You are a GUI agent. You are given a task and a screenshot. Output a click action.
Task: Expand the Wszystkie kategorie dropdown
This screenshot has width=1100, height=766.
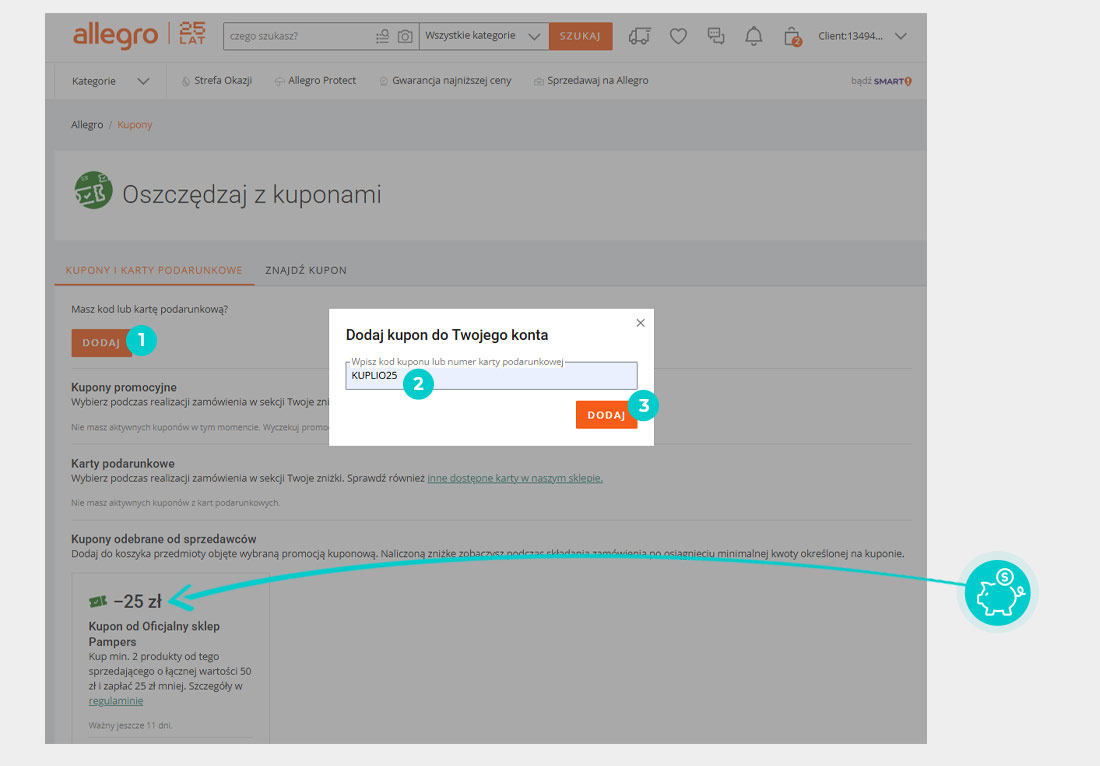pos(483,37)
